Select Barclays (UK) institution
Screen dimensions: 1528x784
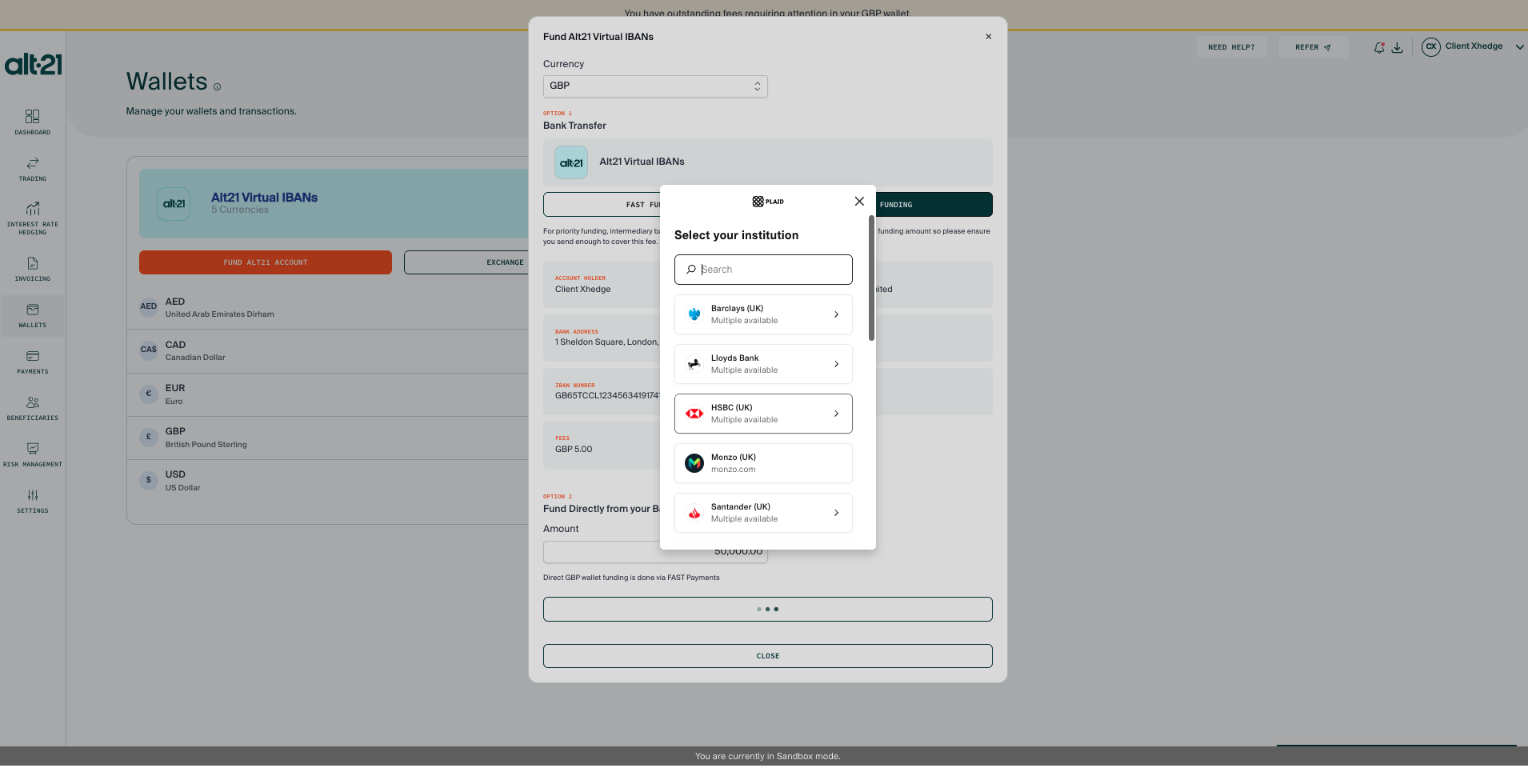tap(762, 314)
